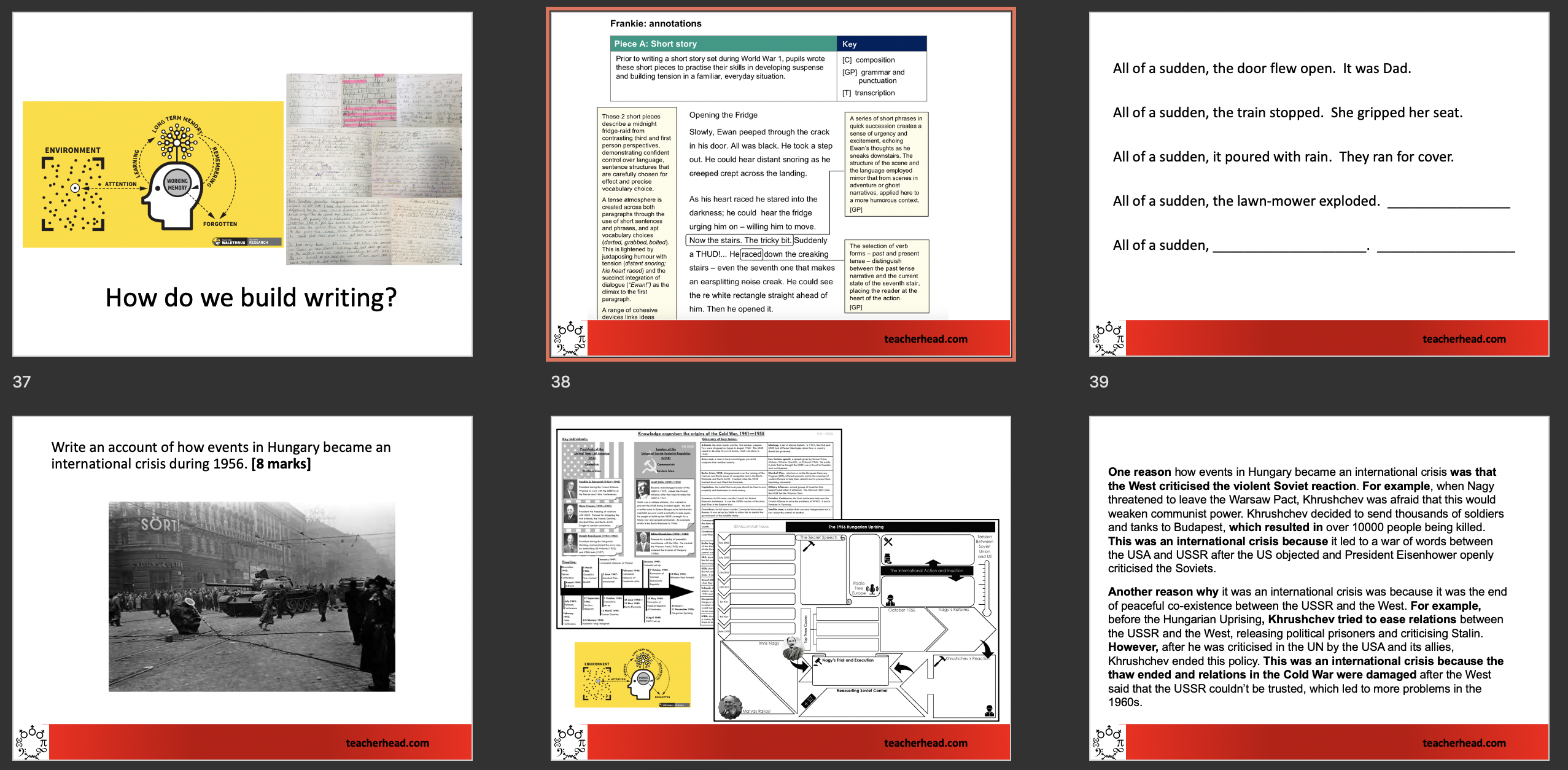Click the slide number 39 label
The width and height of the screenshot is (1568, 770).
tap(1099, 382)
